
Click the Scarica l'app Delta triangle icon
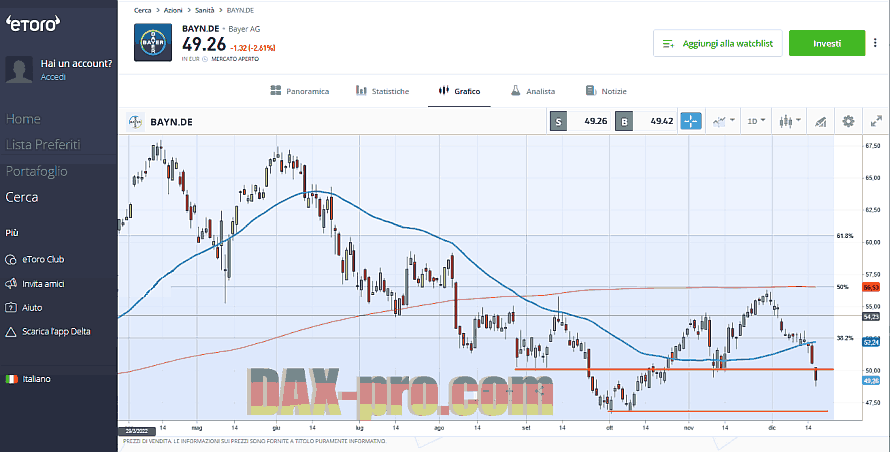click(10, 332)
